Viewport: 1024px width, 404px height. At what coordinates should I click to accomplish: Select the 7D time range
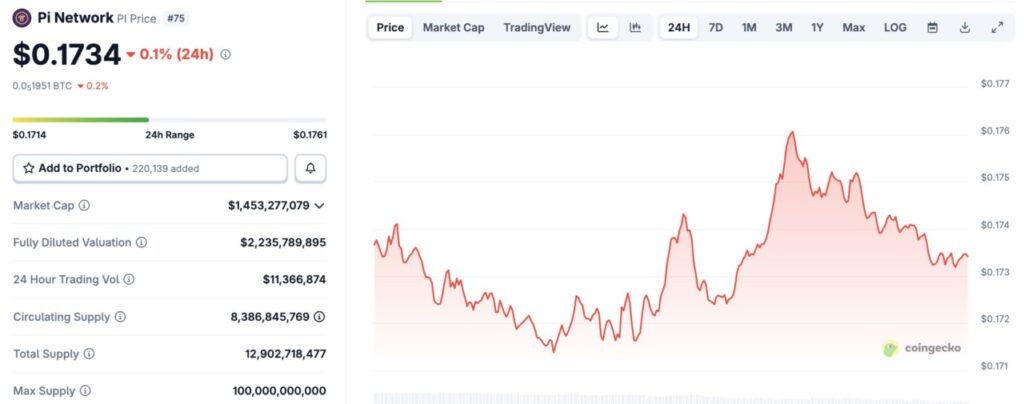716,27
